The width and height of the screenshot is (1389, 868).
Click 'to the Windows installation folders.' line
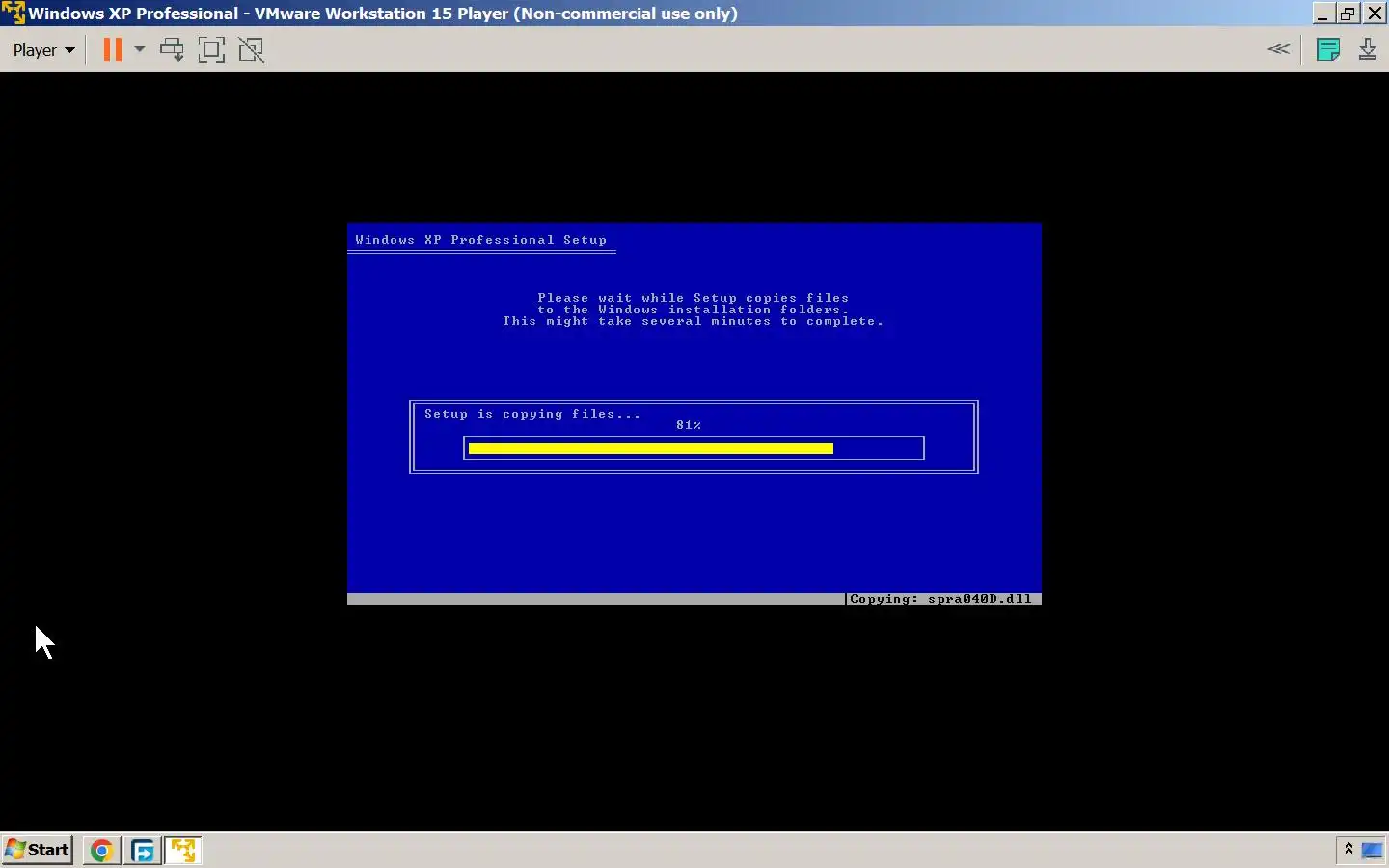(694, 310)
